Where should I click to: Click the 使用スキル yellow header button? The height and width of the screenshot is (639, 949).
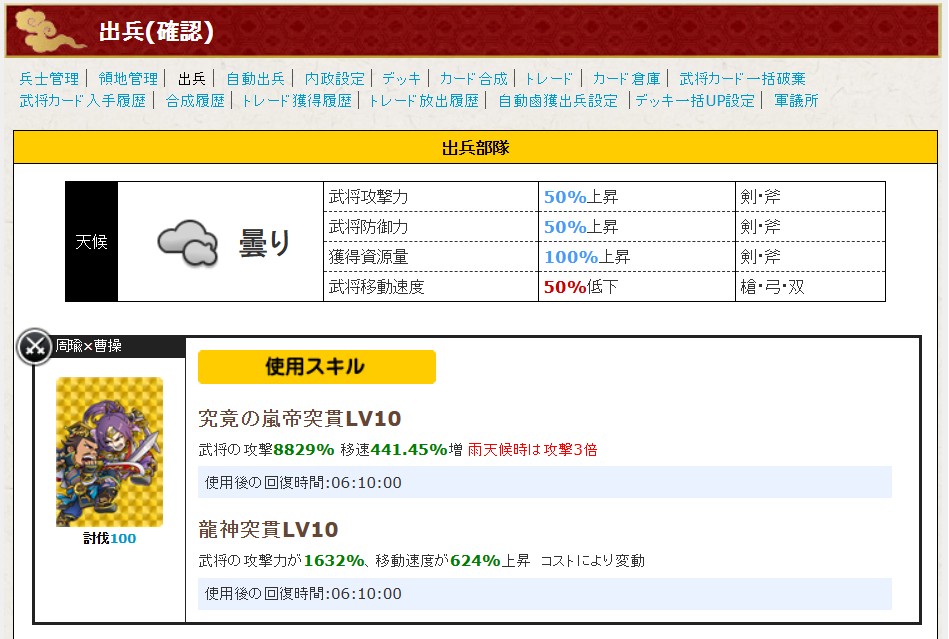(x=316, y=367)
